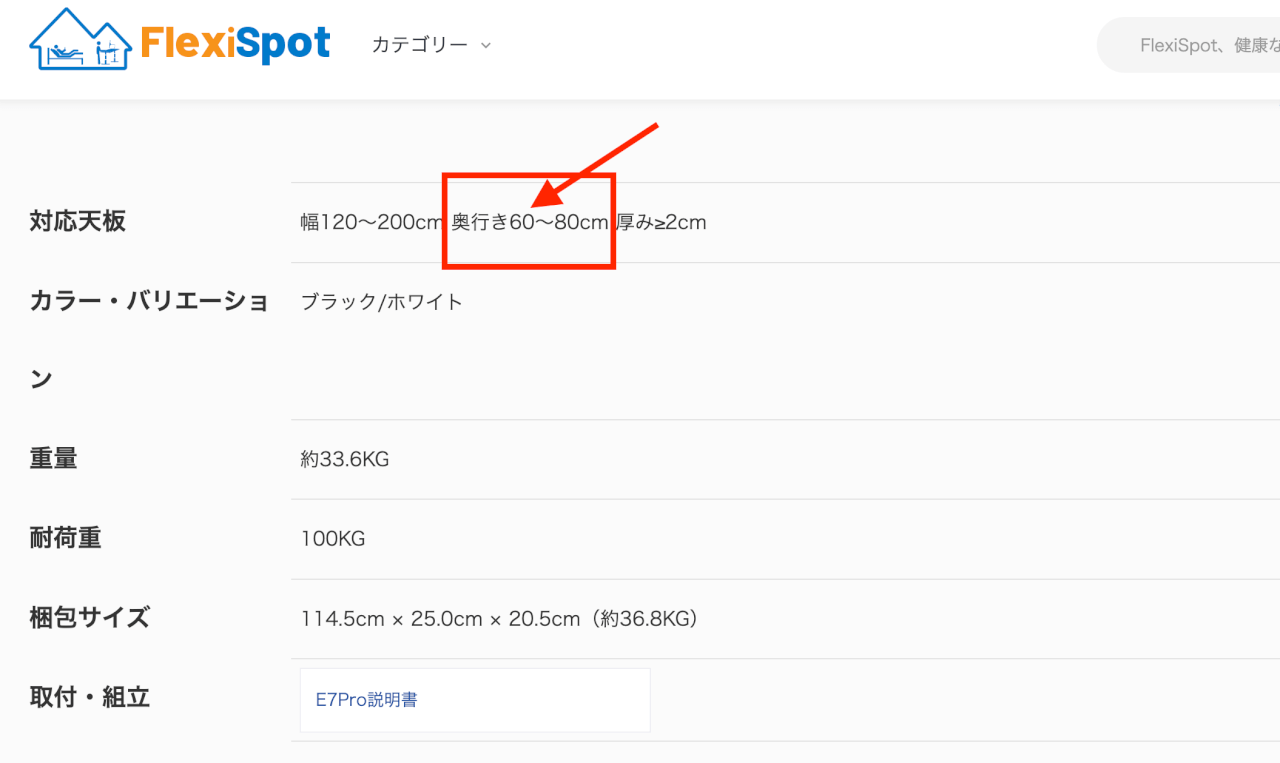Viewport: 1280px width, 763px height.
Task: Click the 対応天板 row label
Action: pyautogui.click(x=78, y=221)
